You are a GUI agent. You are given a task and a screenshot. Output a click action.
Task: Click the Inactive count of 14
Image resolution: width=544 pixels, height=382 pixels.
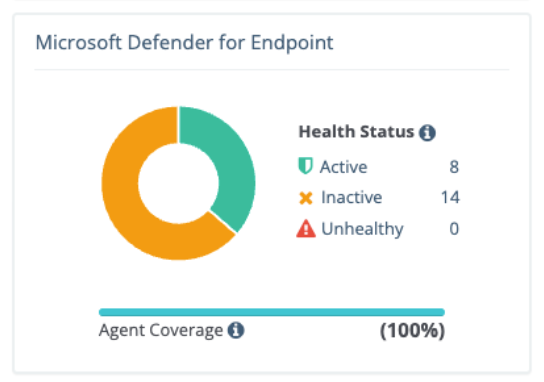click(x=450, y=197)
